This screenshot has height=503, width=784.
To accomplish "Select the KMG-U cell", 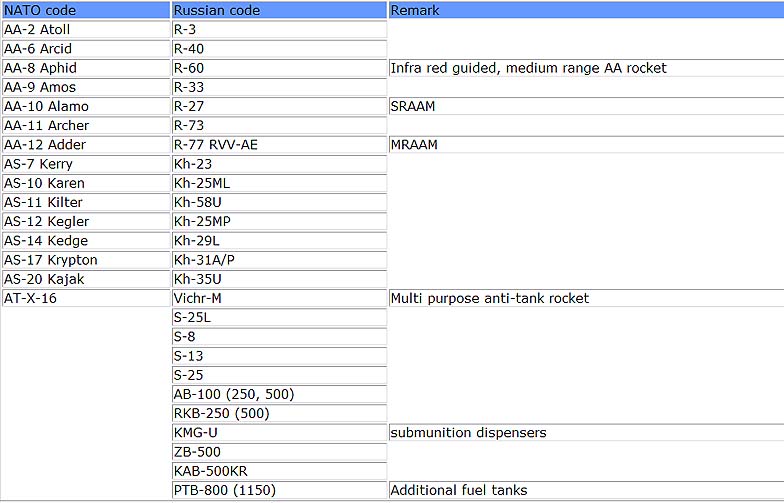I will point(196,433).
